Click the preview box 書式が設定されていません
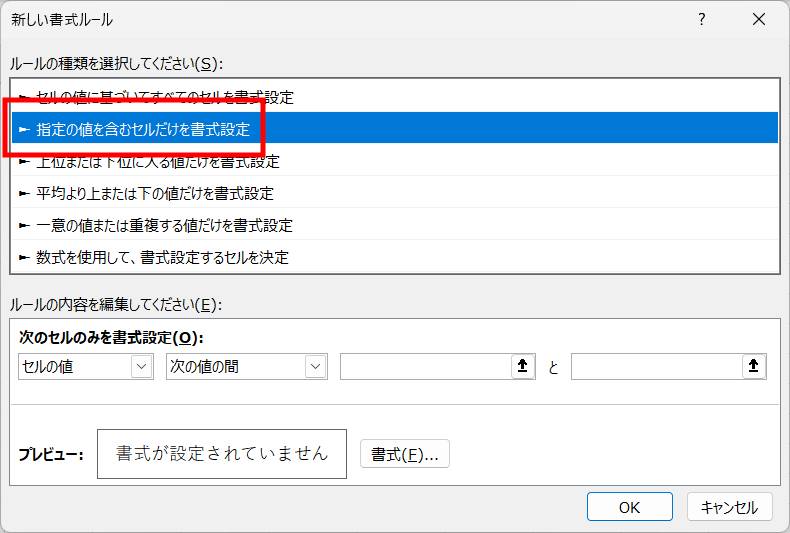790x533 pixels. click(x=222, y=453)
